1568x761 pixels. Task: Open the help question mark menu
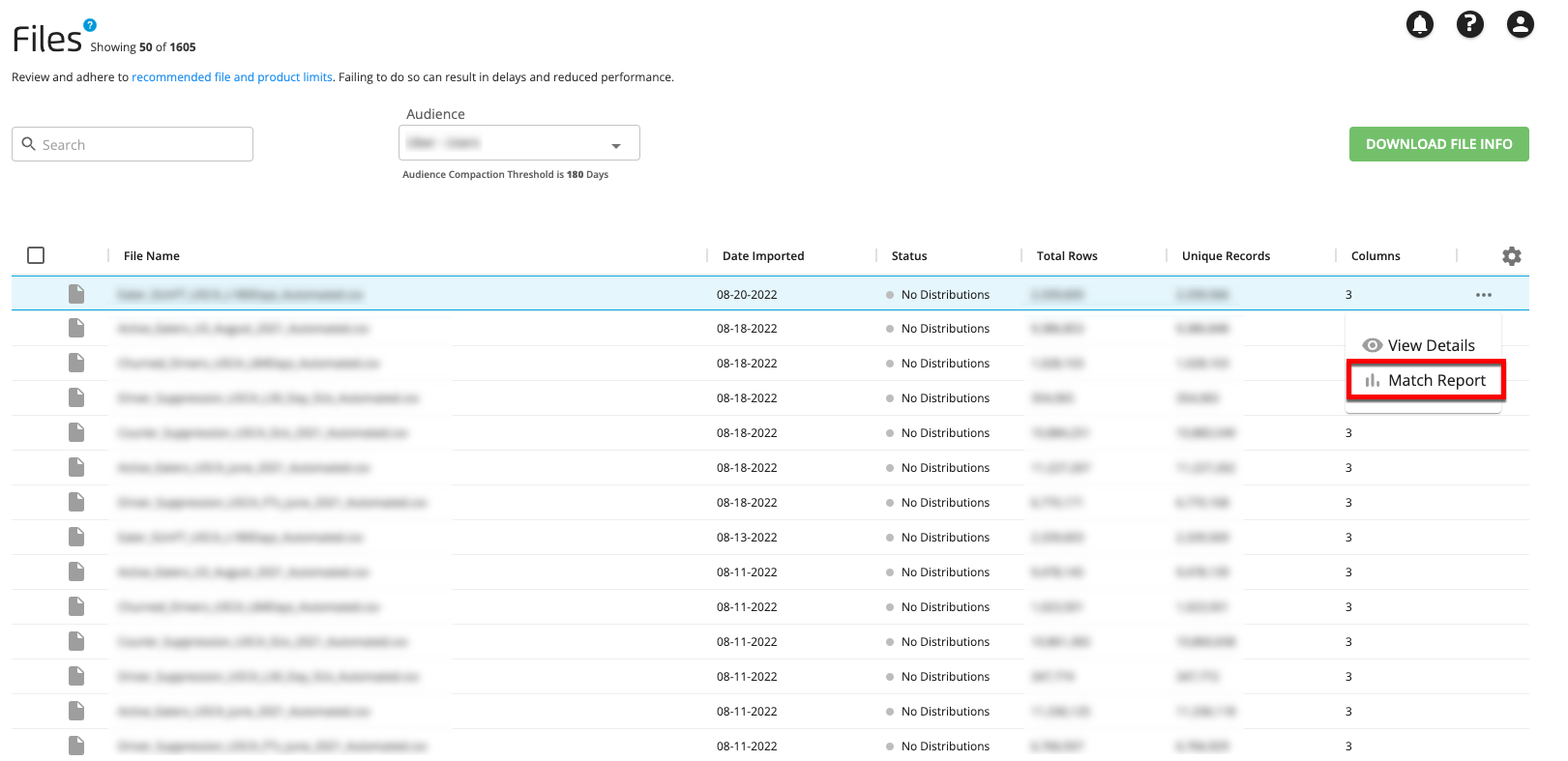pos(1469,24)
